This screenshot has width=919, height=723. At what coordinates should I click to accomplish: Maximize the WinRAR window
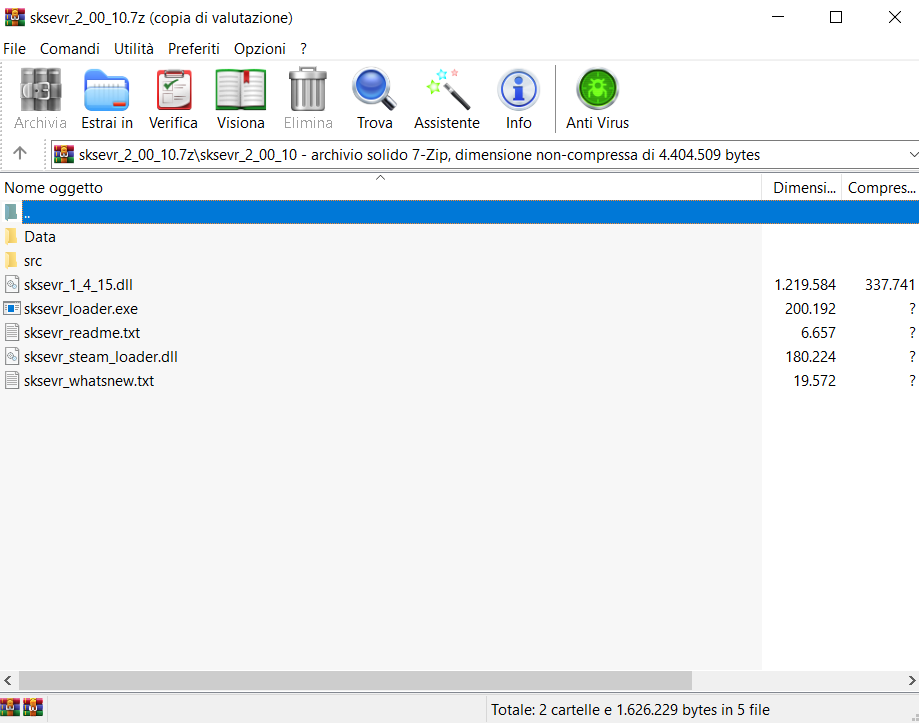(836, 17)
